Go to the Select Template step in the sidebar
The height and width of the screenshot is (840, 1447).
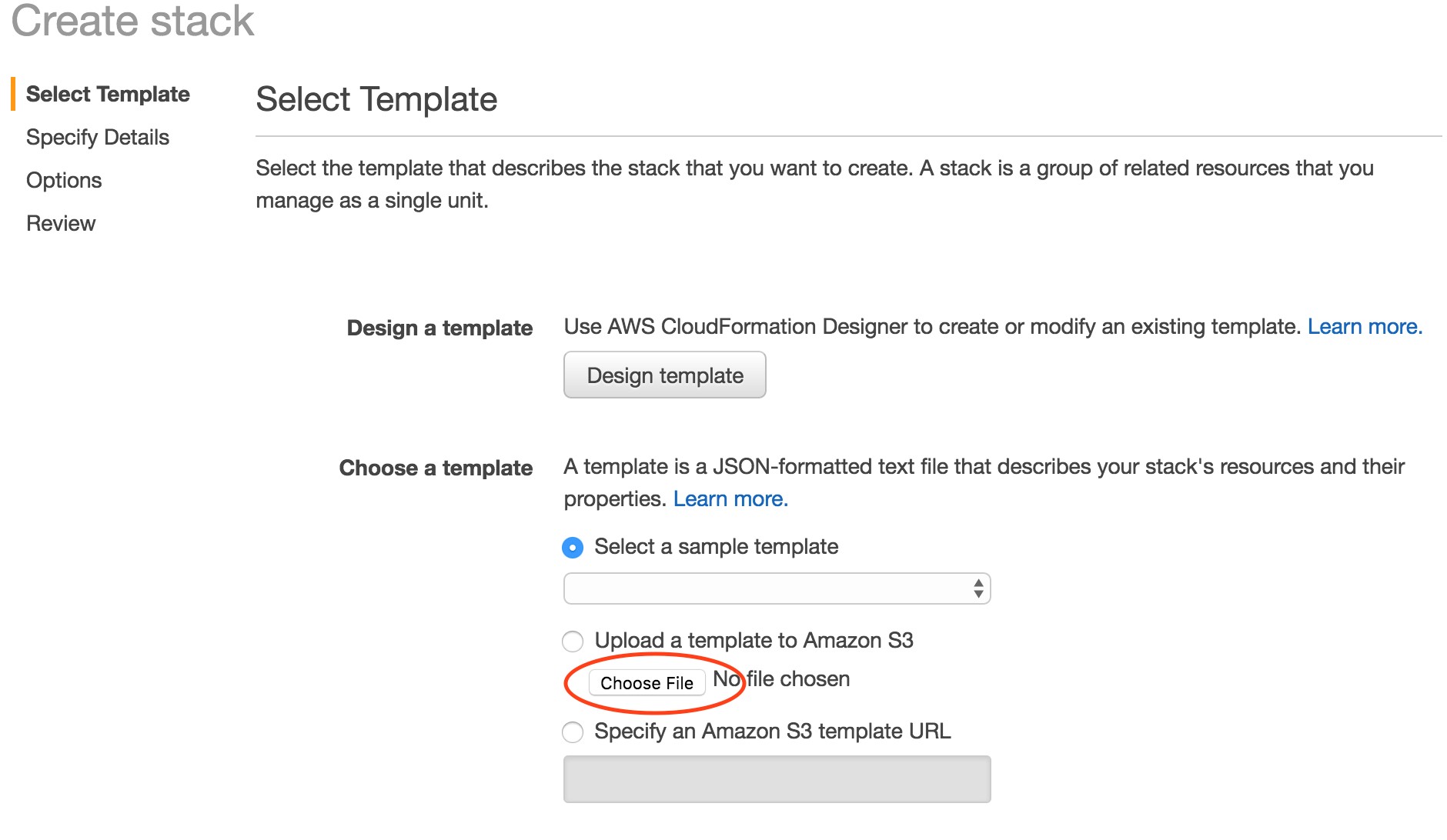[x=108, y=95]
